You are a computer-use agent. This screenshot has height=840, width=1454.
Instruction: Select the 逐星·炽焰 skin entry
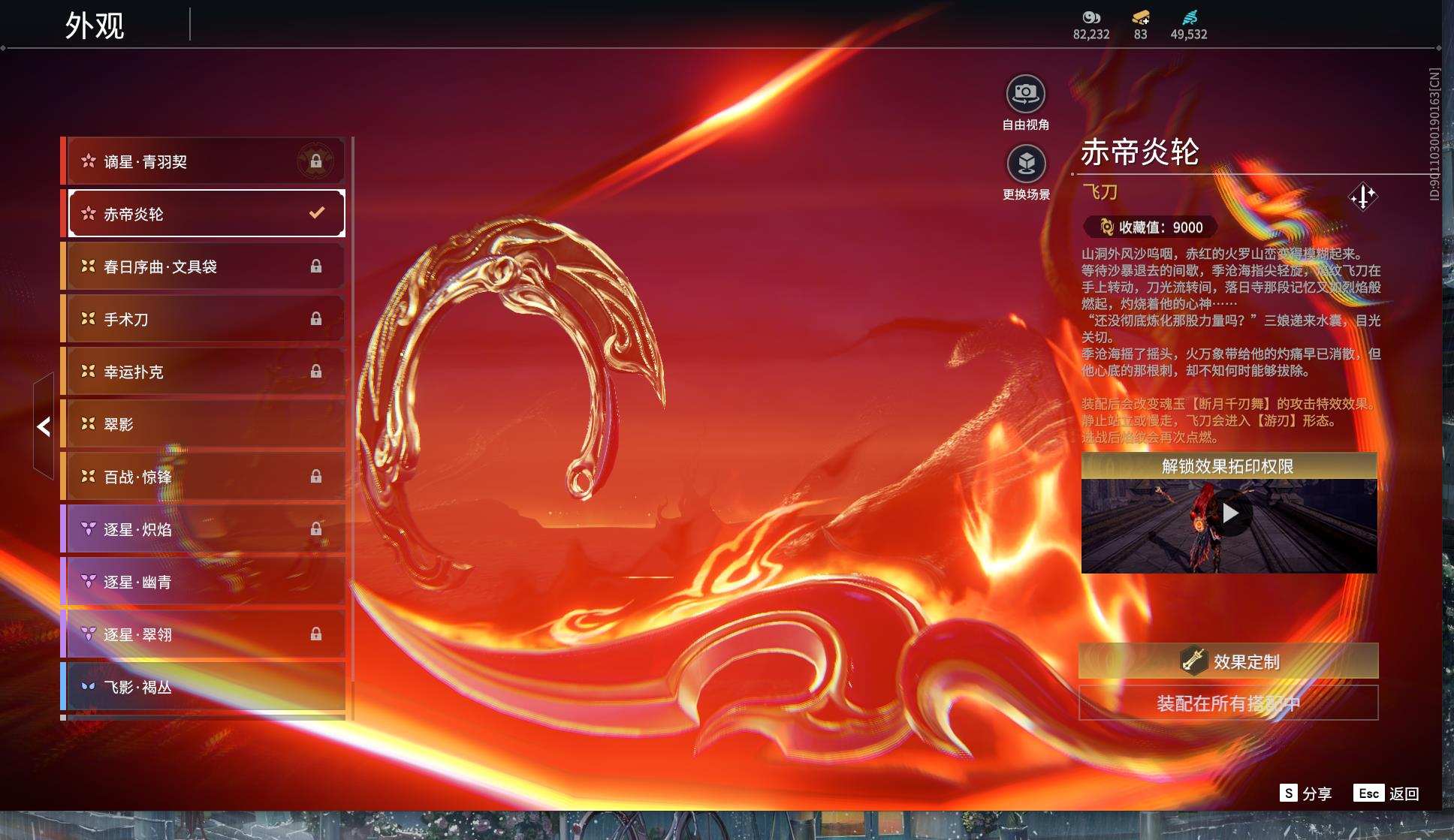click(203, 529)
